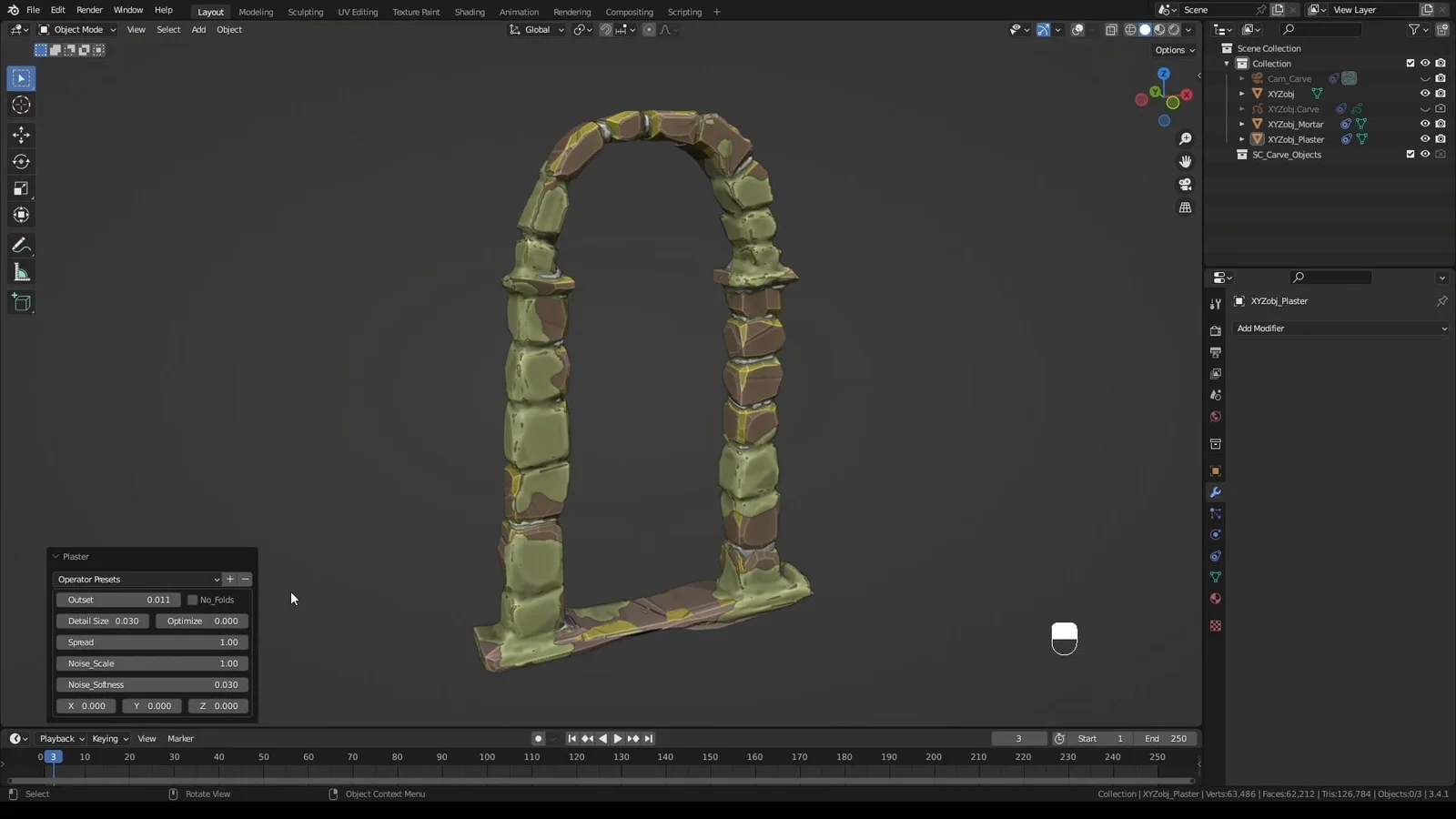Open the Add Modifier dropdown
1456x819 pixels.
(x=1340, y=329)
